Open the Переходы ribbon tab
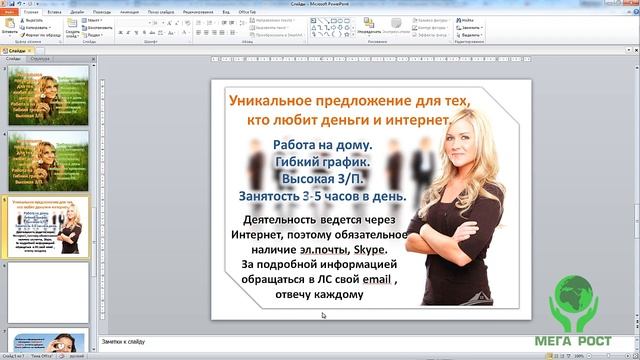Viewport: 640px width, 360px height. tap(102, 12)
